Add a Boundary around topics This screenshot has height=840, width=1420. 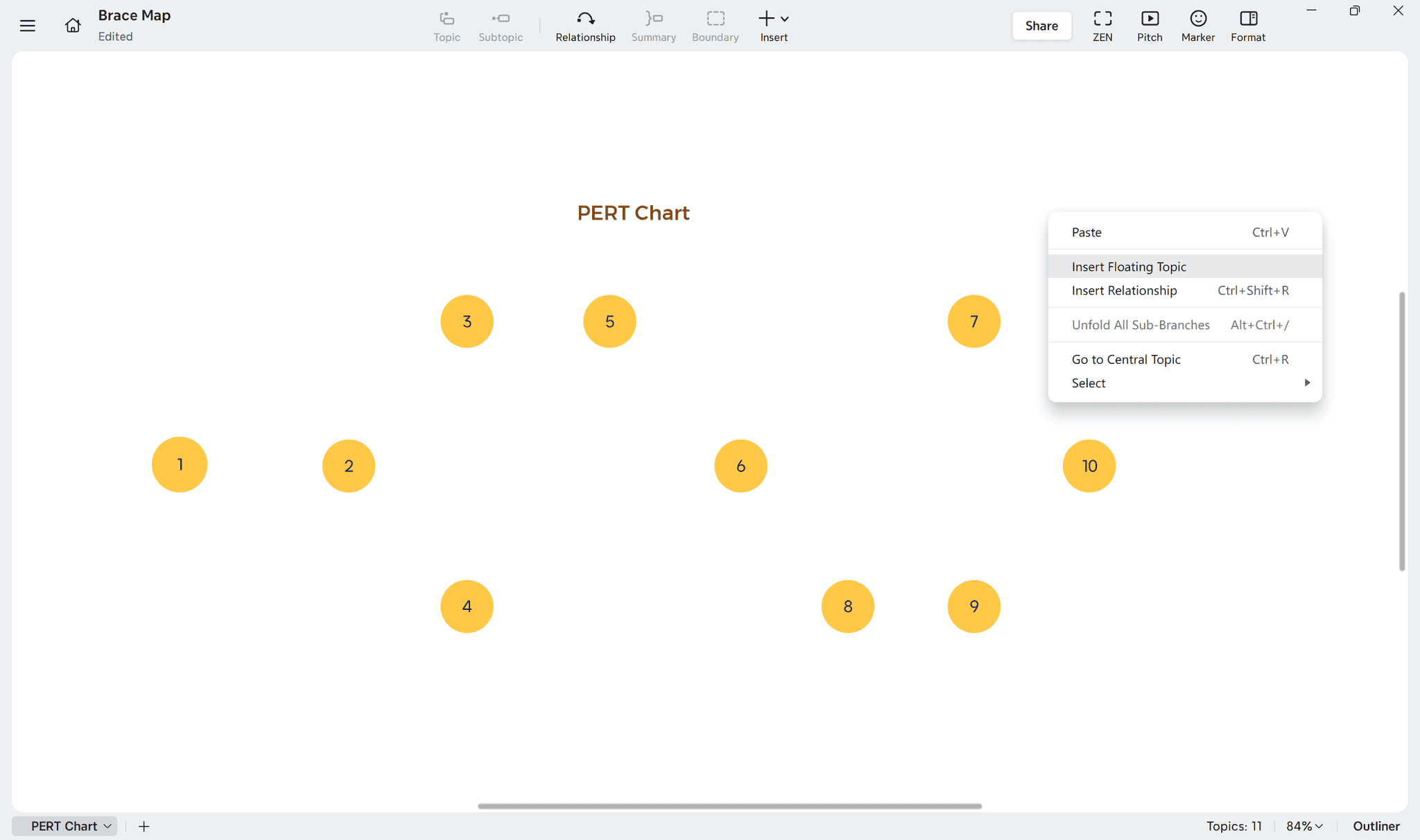(715, 26)
